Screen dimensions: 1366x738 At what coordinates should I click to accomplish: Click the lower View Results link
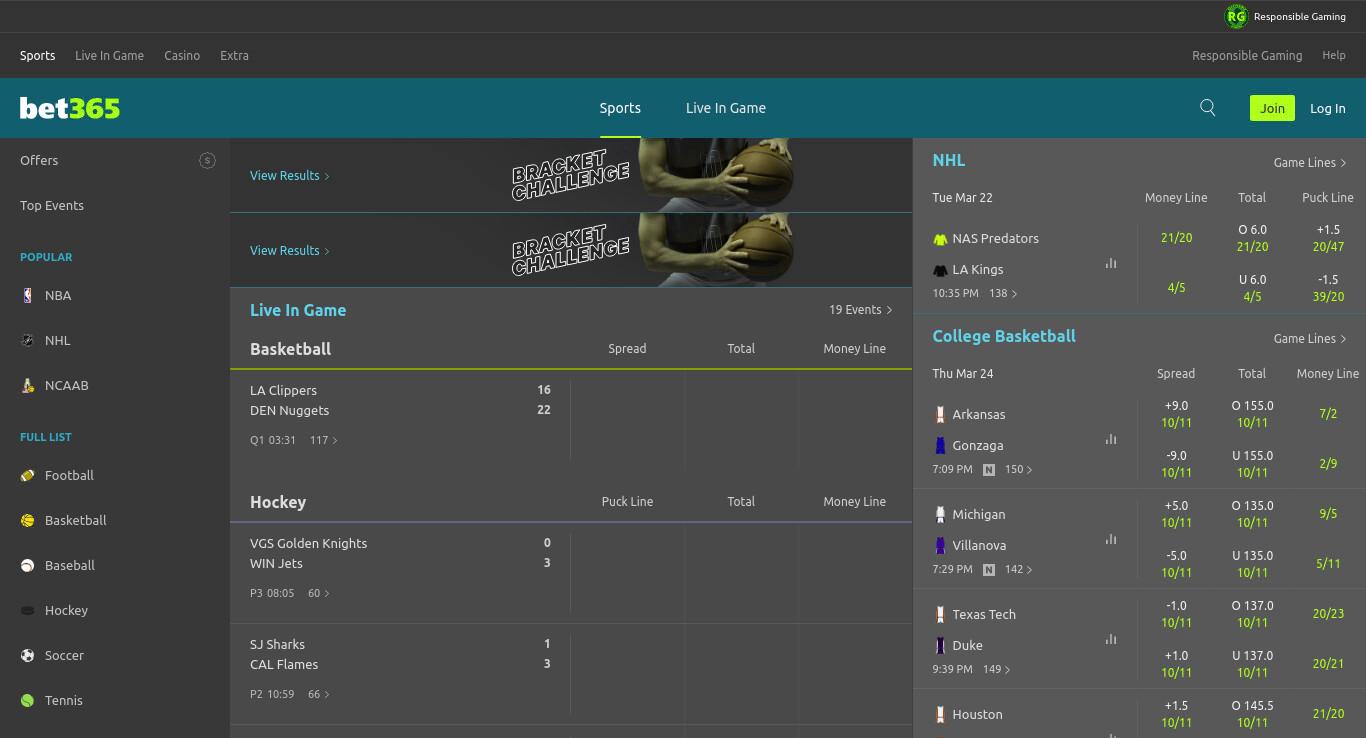289,250
